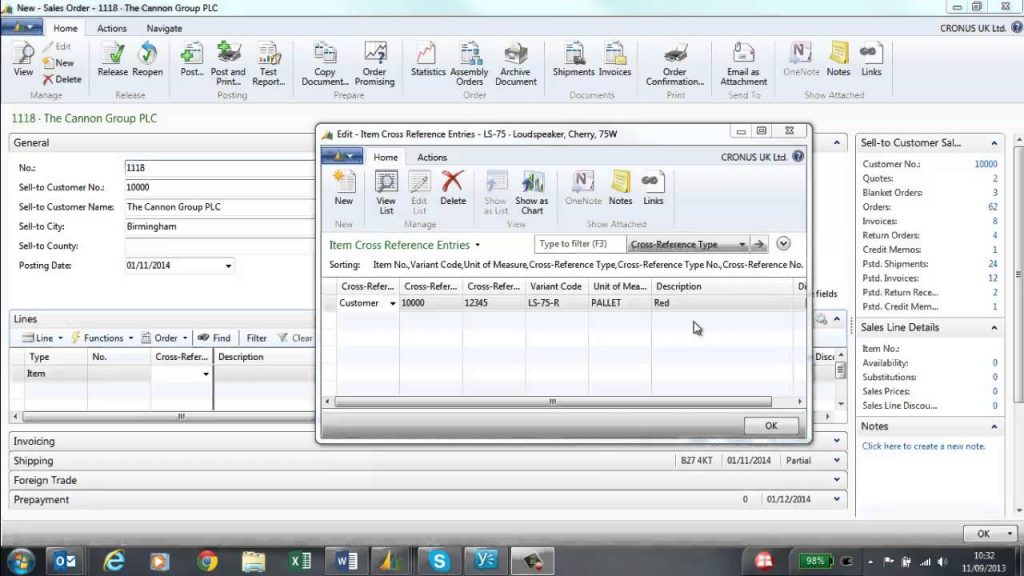This screenshot has height=576, width=1024.
Task: Expand the Foreign Trade section
Action: pyautogui.click(x=837, y=480)
